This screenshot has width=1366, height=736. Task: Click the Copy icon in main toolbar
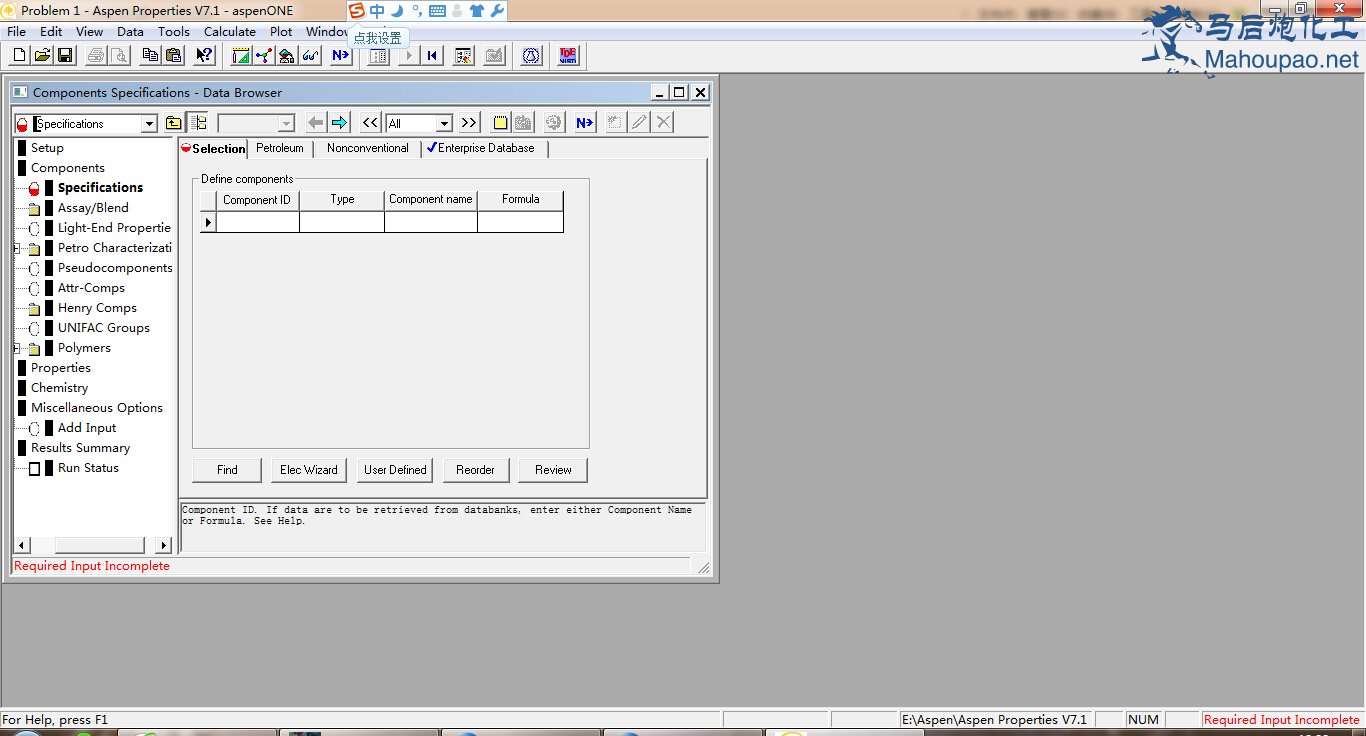[x=151, y=56]
